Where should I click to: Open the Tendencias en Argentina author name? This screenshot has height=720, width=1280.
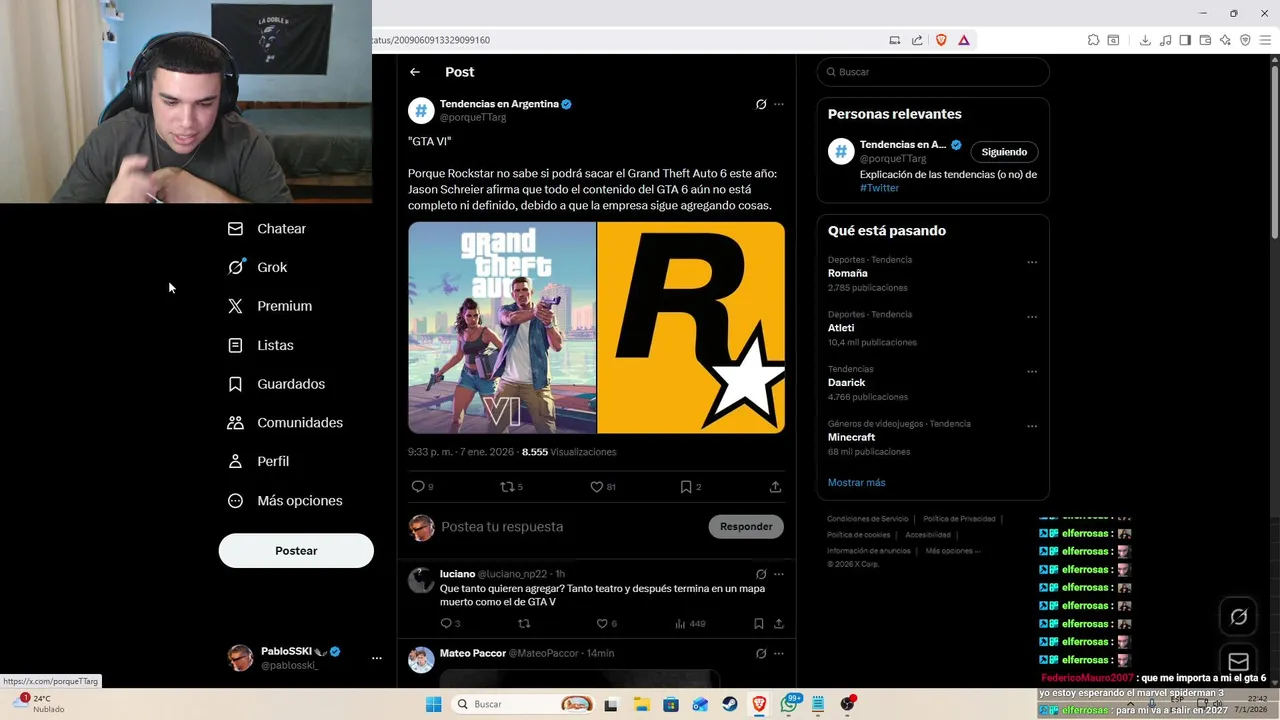[499, 104]
